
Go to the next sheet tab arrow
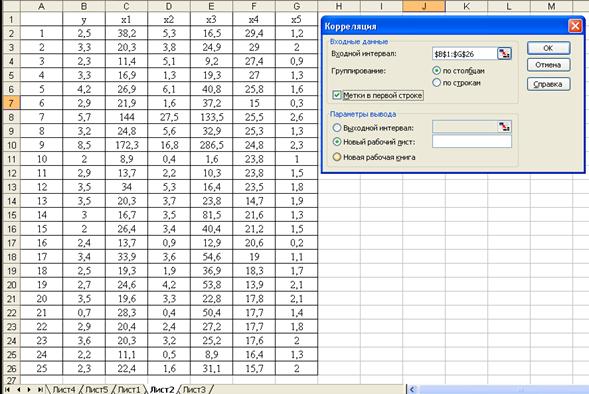(29, 389)
